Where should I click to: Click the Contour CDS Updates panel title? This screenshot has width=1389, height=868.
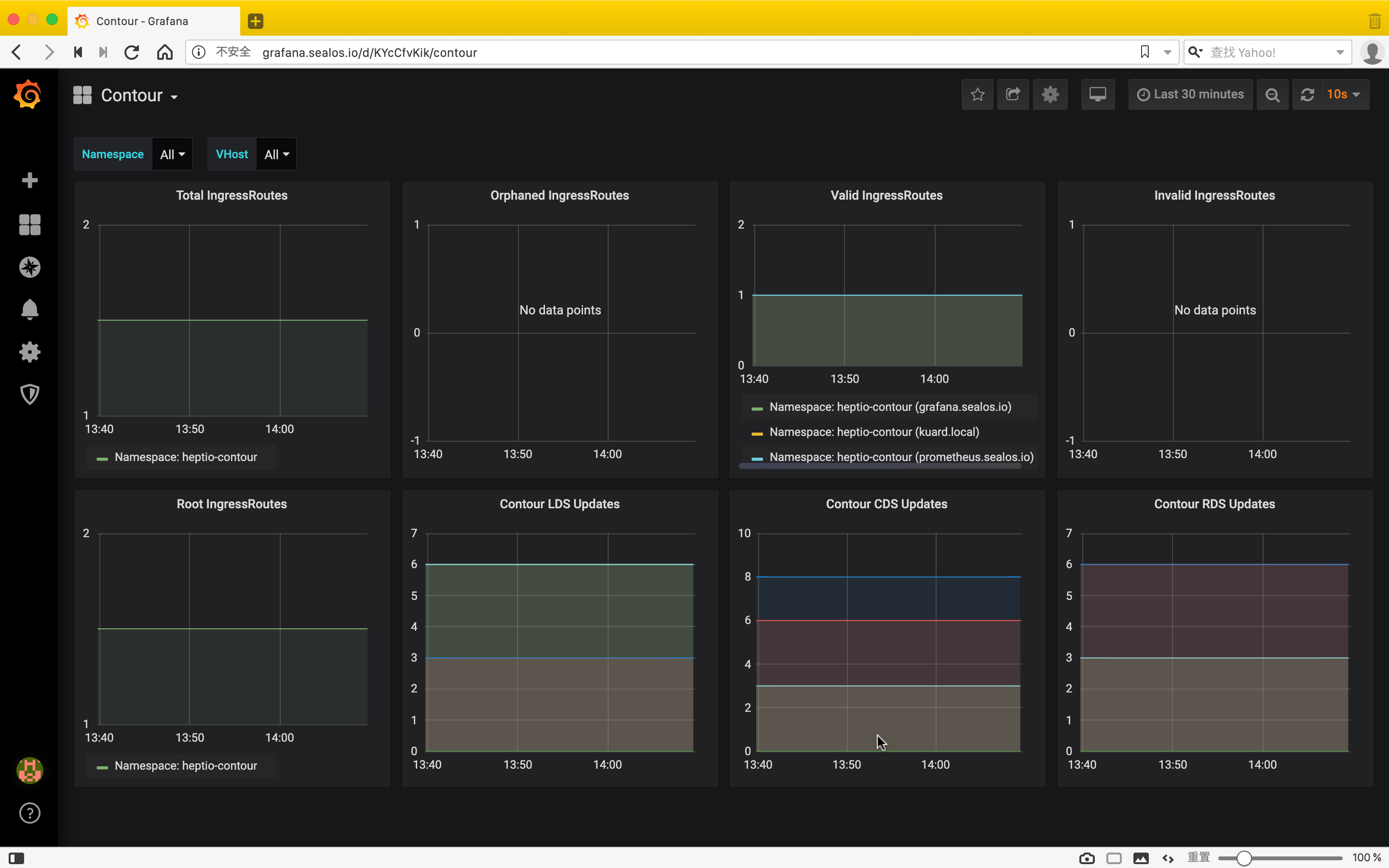[x=886, y=504]
